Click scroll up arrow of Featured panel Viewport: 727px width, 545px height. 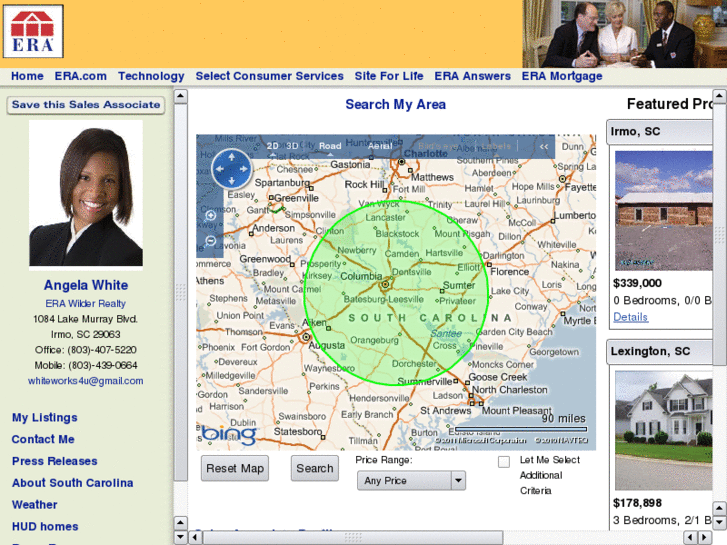719,96
